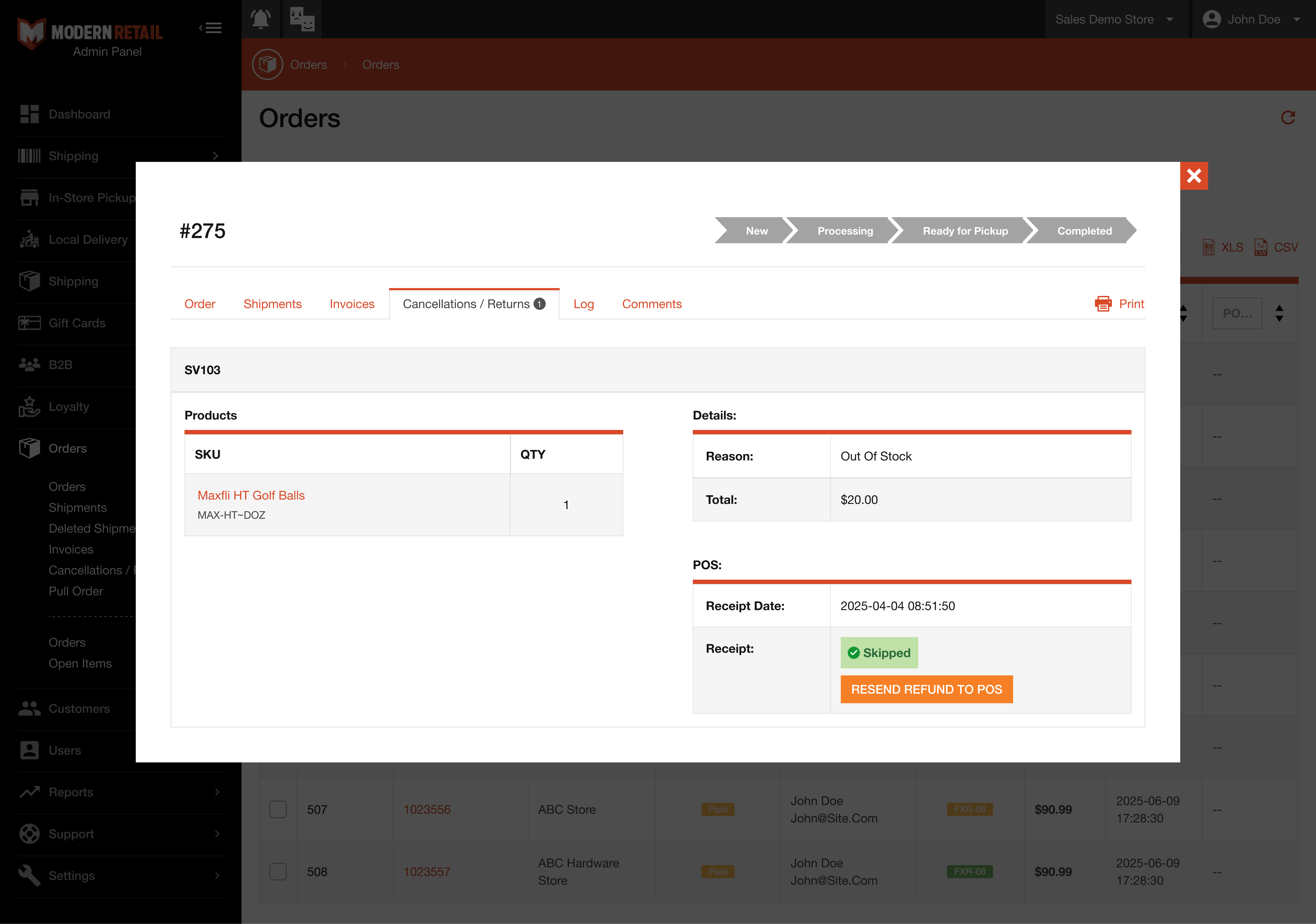Close the order #275 dialog

click(1194, 176)
